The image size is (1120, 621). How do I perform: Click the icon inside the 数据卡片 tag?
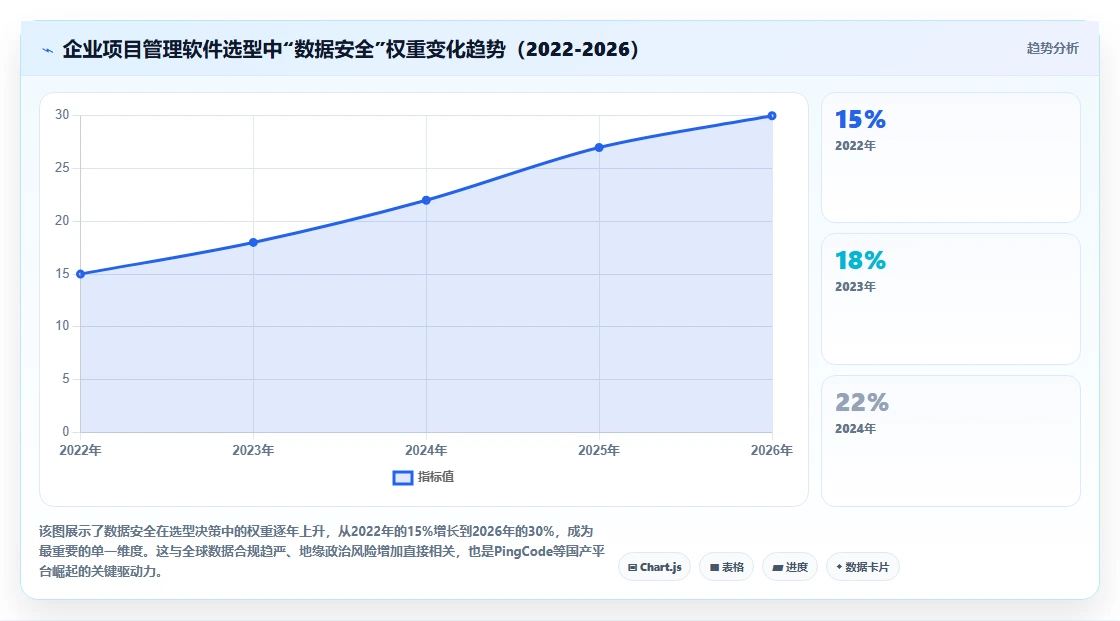[x=839, y=567]
